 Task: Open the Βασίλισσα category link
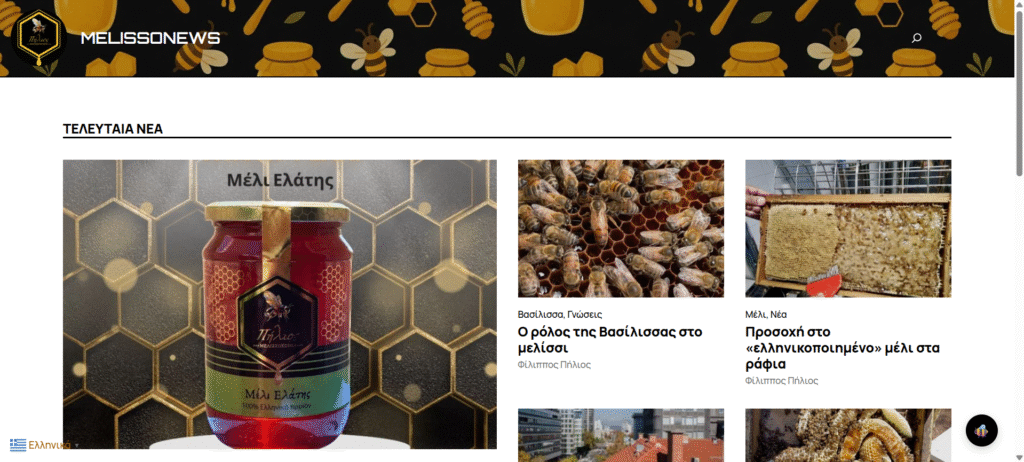[540, 314]
